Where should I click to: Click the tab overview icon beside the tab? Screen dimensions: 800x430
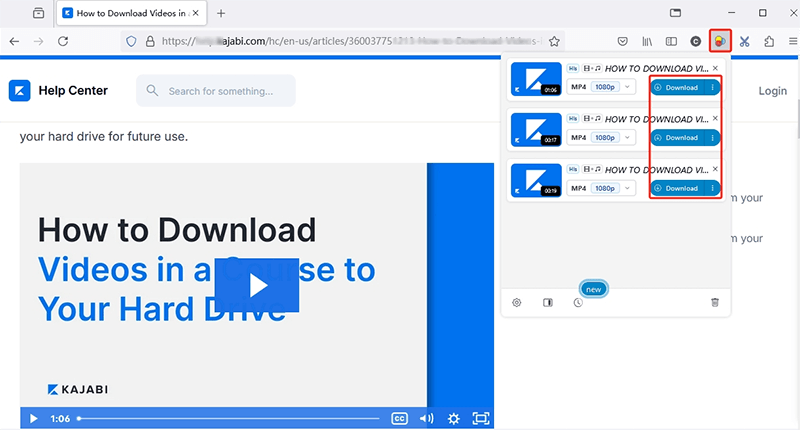pos(38,13)
